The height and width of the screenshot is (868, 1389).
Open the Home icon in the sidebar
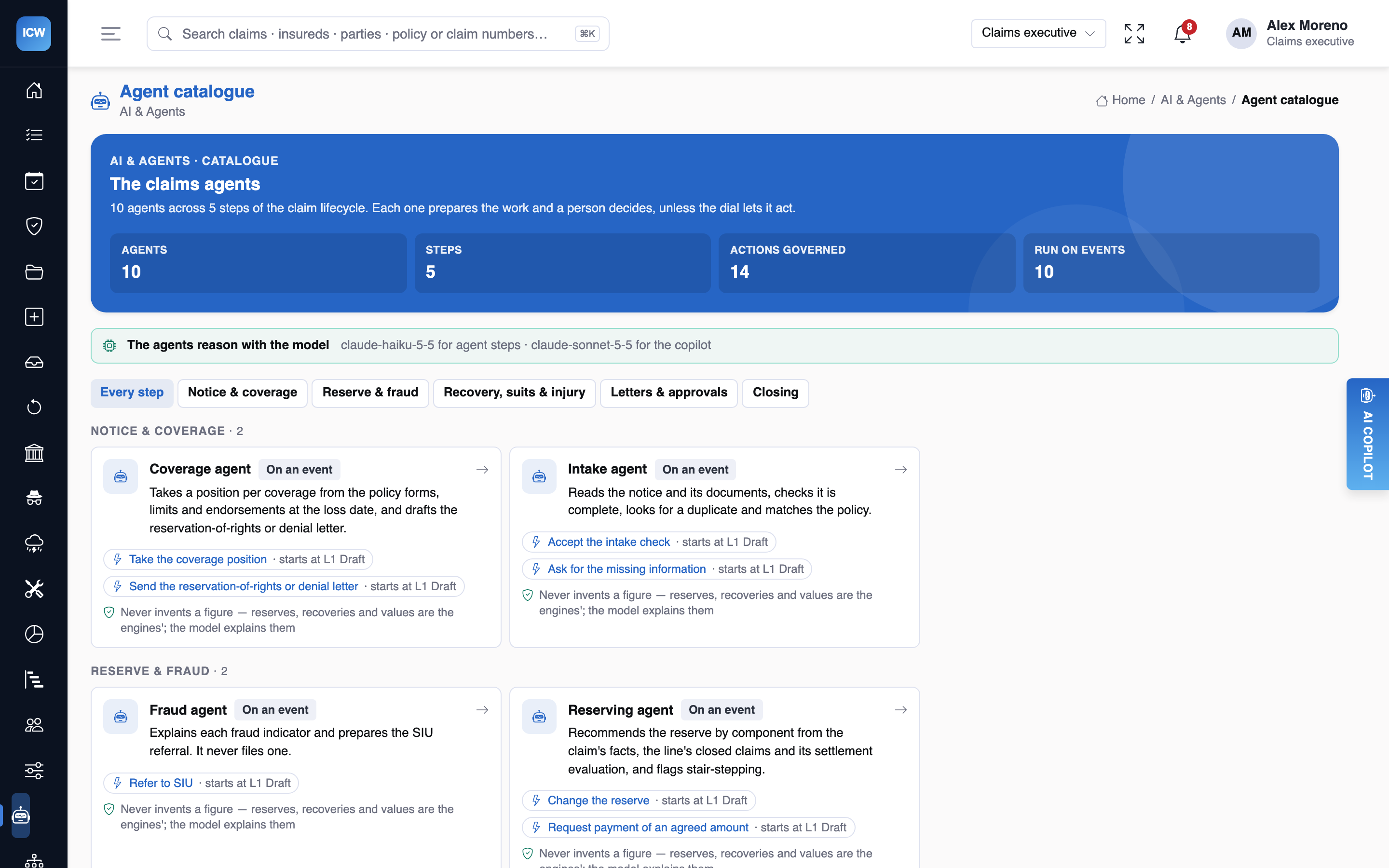[34, 90]
